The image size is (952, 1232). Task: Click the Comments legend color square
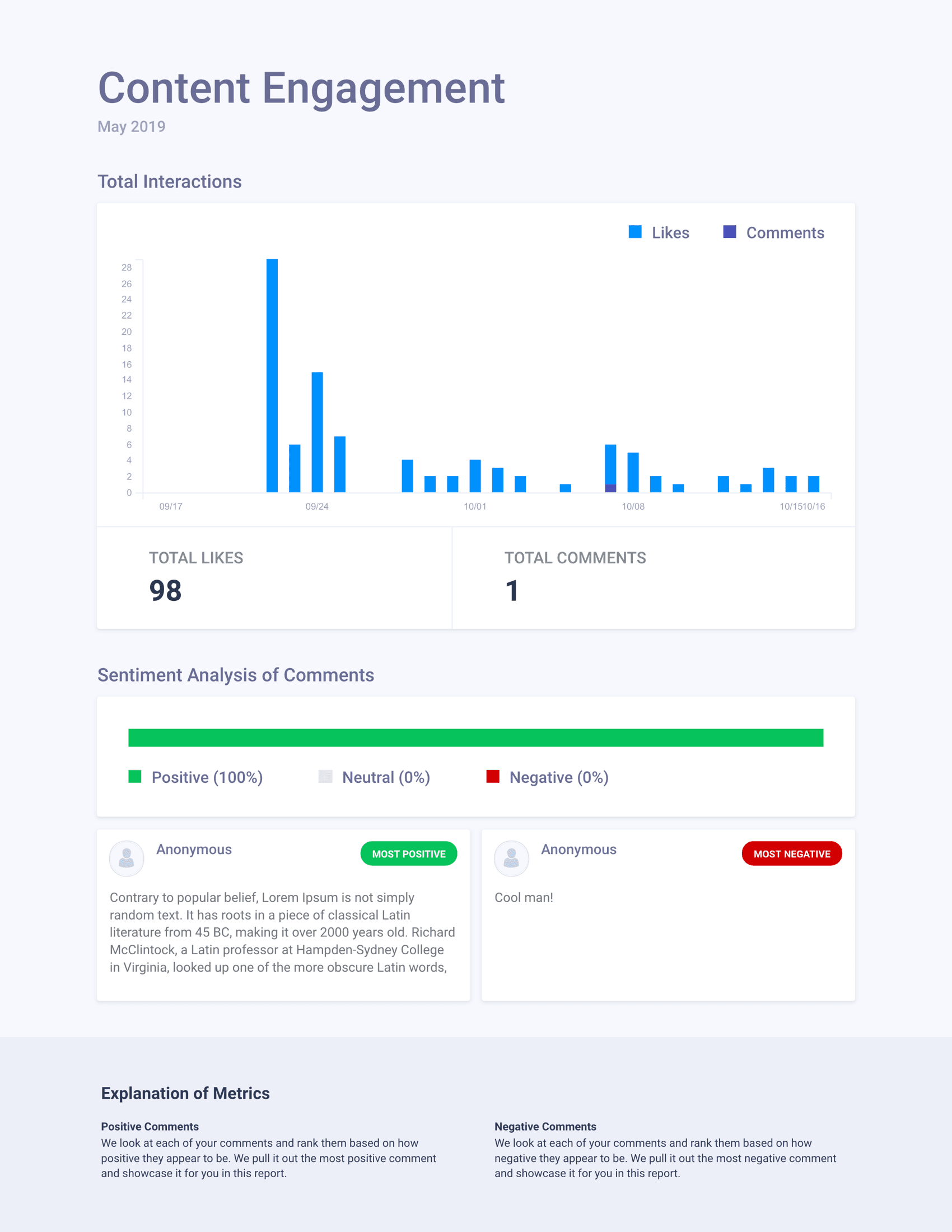point(730,232)
